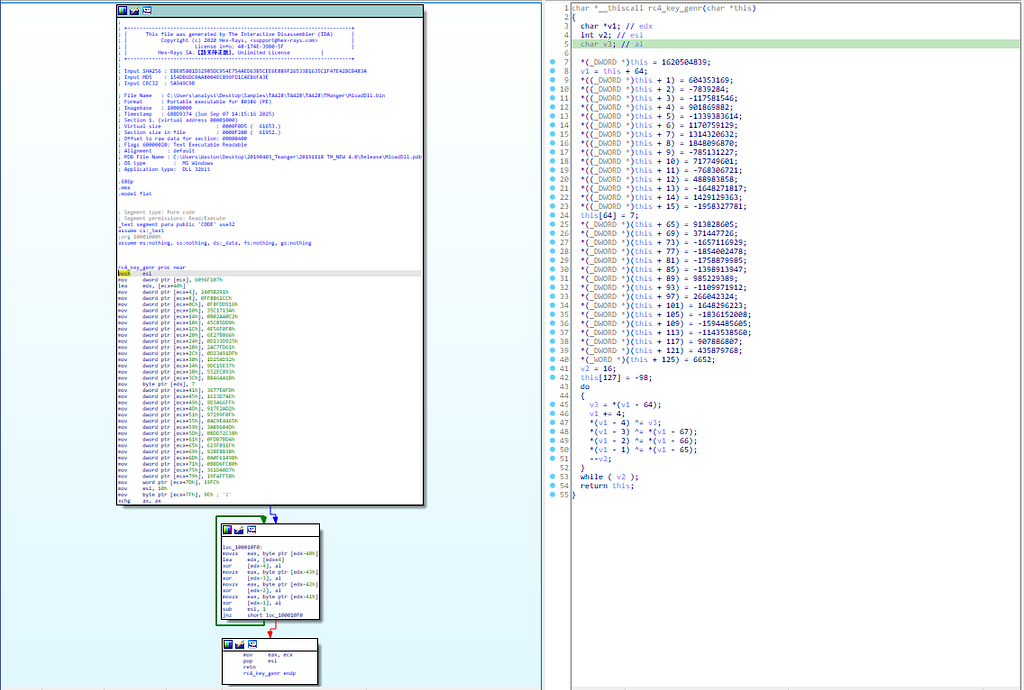Click highlighted 'push esi' instruction

click(135, 274)
